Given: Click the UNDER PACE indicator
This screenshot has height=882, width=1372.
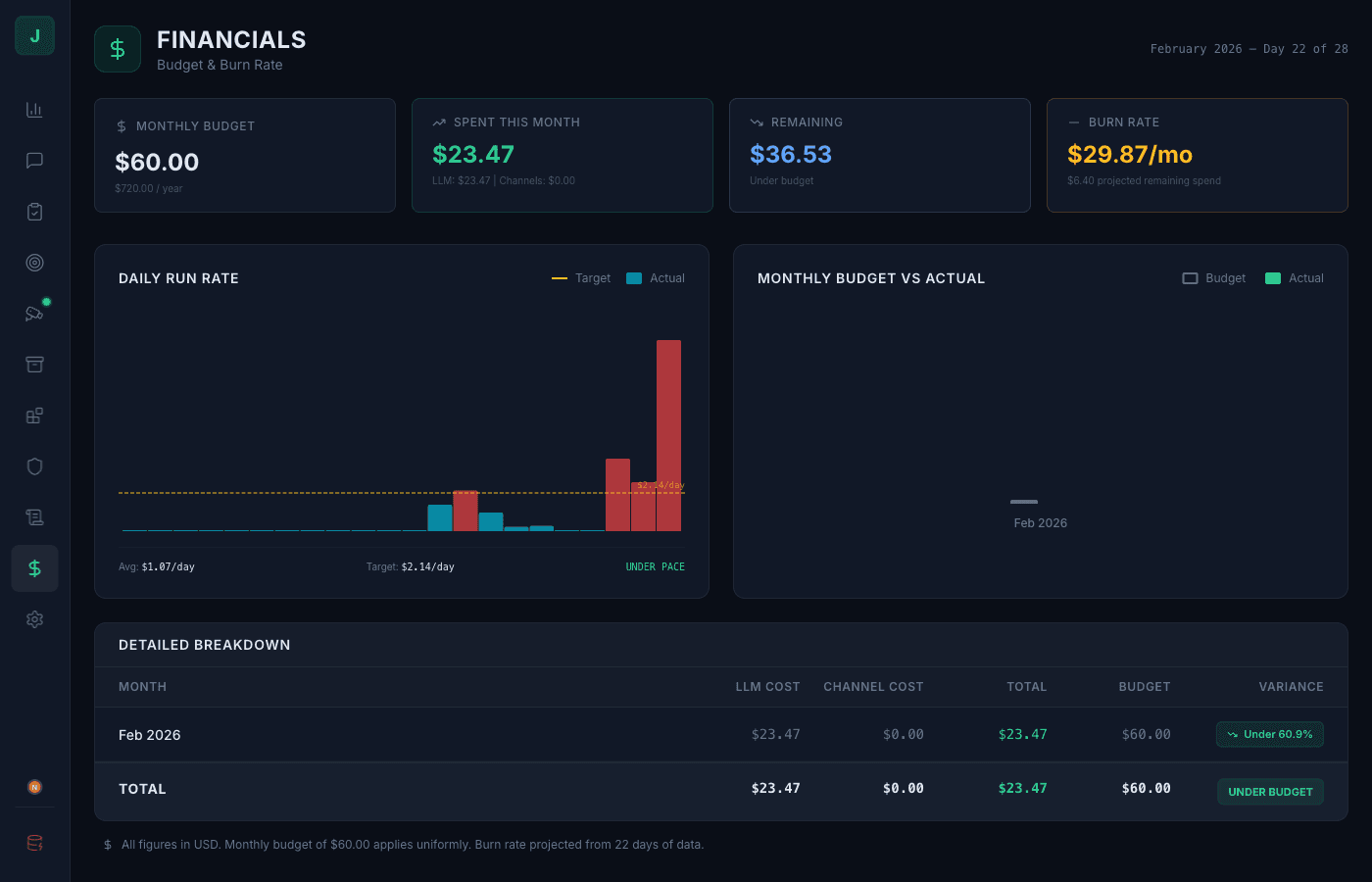Looking at the screenshot, I should 655,566.
